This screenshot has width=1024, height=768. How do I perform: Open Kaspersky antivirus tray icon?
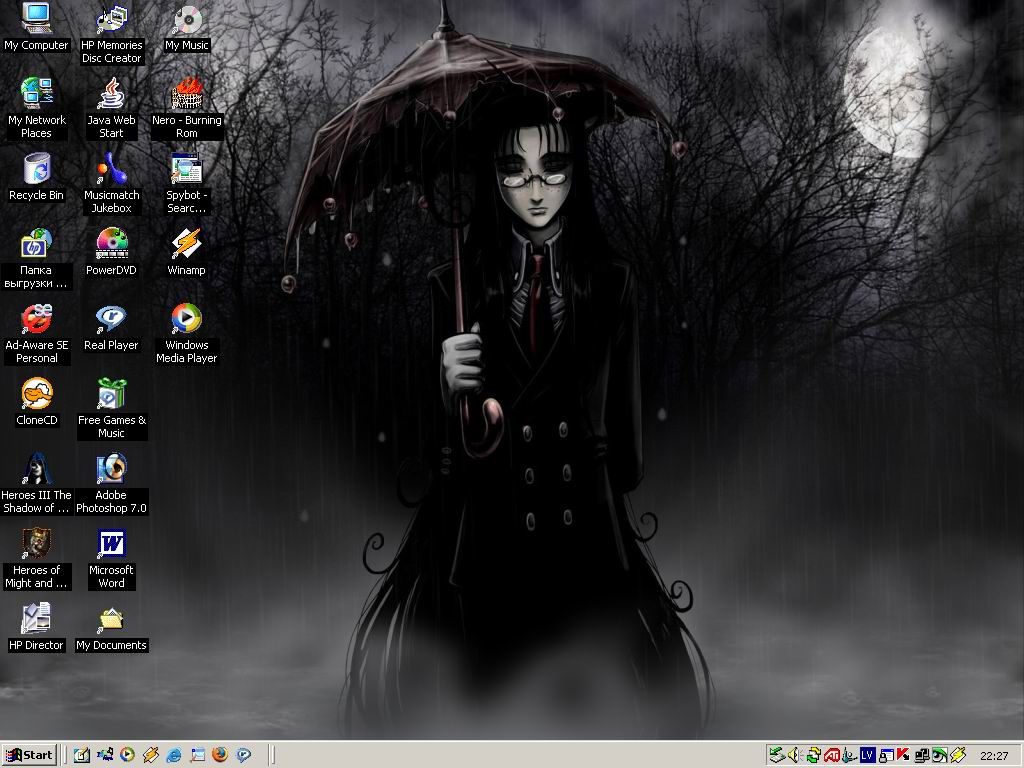coord(903,756)
